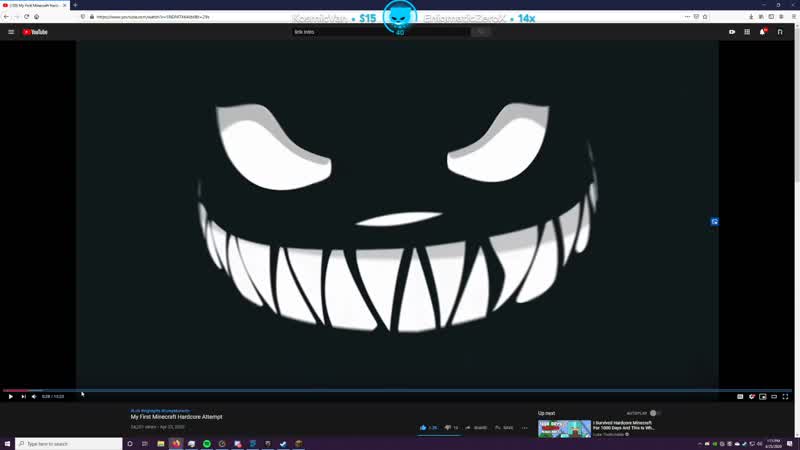The width and height of the screenshot is (800, 450).
Task: Click the video play button
Action: [11, 396]
